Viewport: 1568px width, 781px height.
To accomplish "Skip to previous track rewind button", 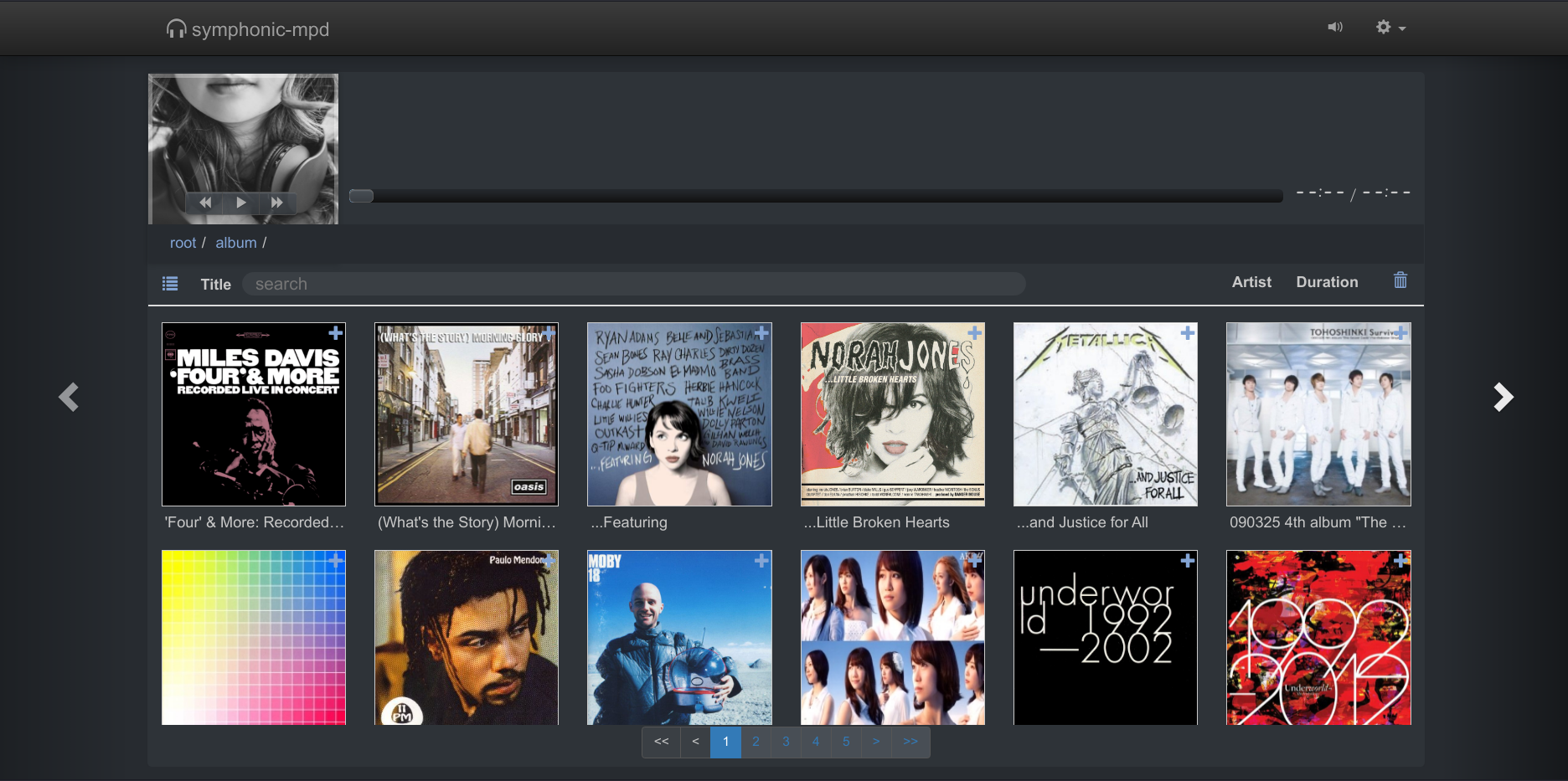I will coord(205,203).
